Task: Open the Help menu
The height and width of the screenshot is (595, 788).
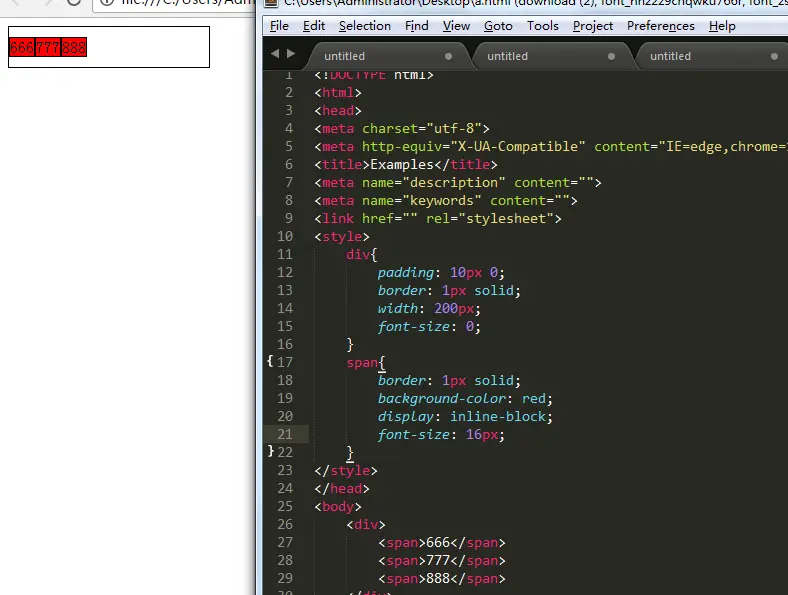Action: (x=722, y=26)
